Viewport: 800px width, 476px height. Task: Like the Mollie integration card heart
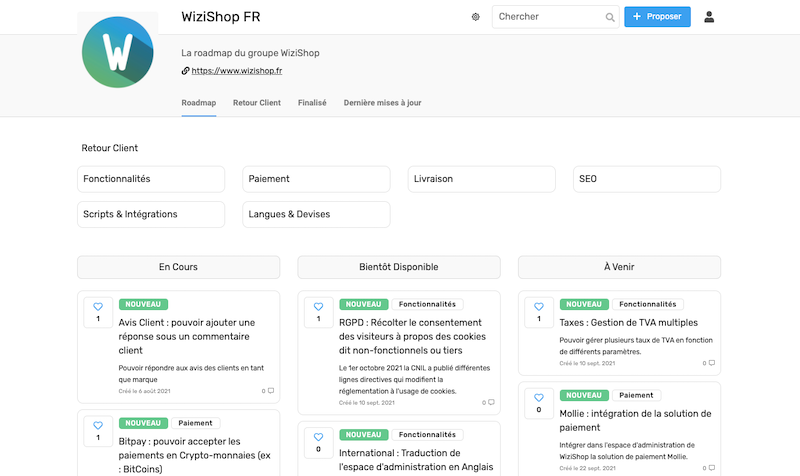point(539,397)
